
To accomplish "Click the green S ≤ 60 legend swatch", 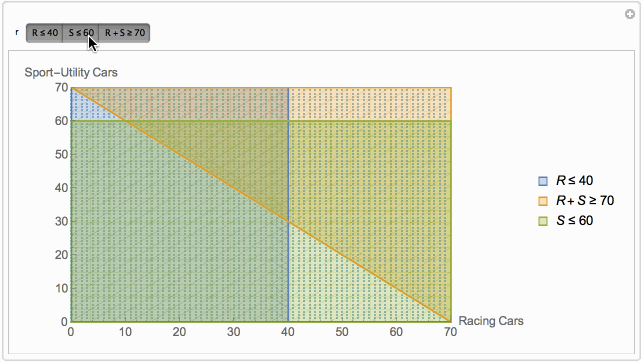I will [543, 221].
